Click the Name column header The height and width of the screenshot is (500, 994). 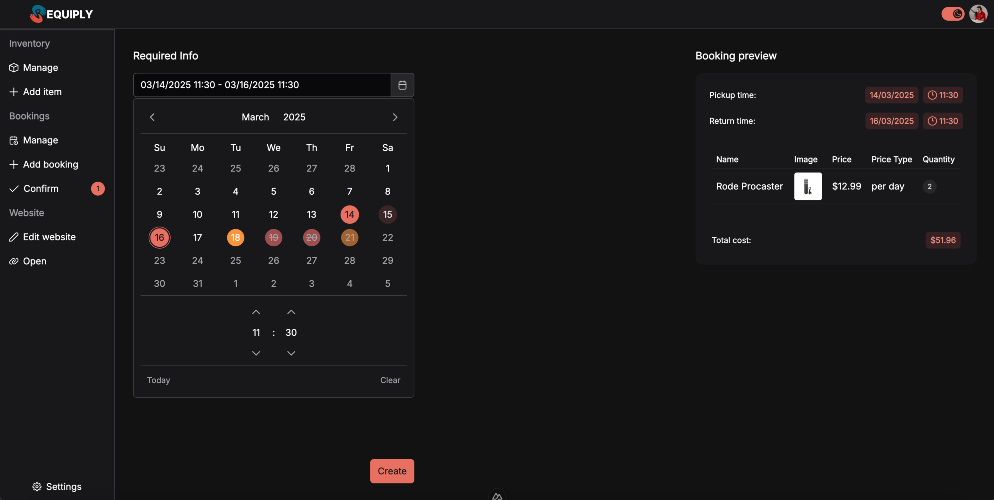pos(727,159)
